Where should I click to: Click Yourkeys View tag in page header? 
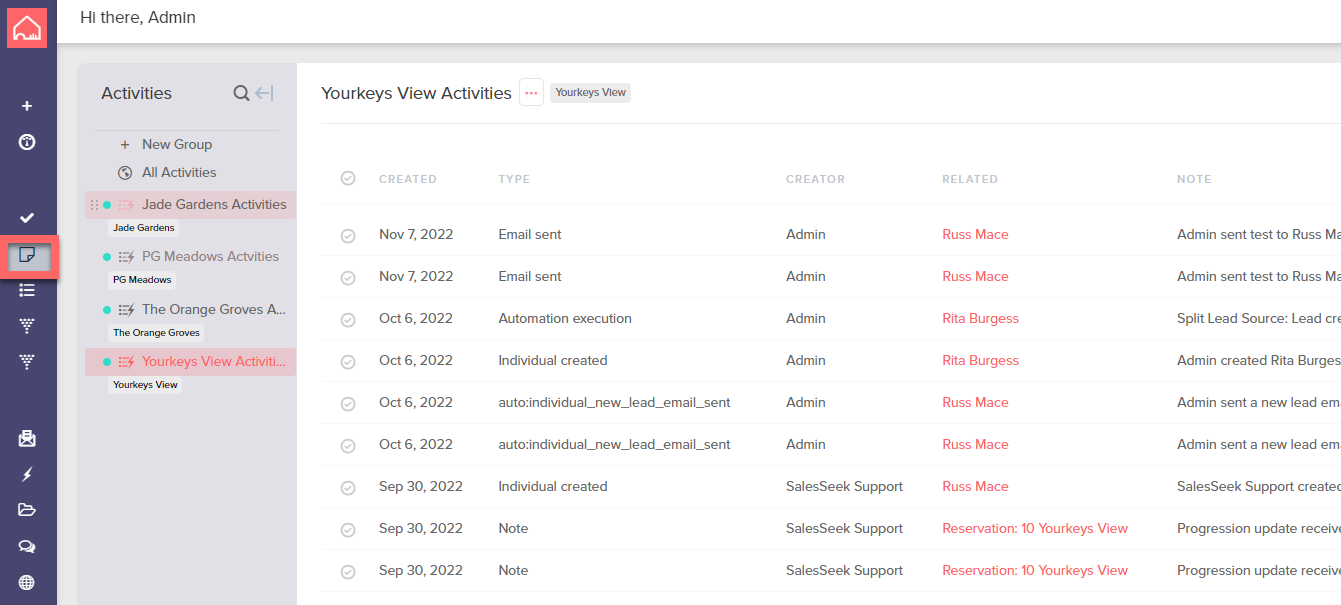pyautogui.click(x=590, y=93)
